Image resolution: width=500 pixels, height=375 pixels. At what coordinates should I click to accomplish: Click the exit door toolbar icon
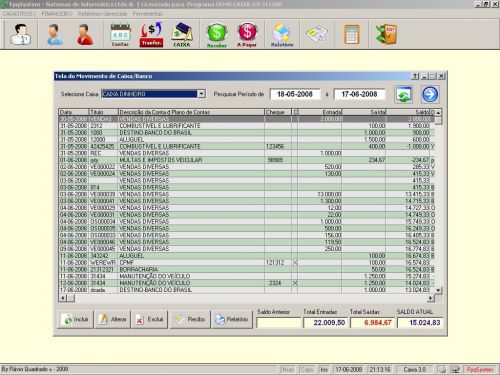coord(386,34)
